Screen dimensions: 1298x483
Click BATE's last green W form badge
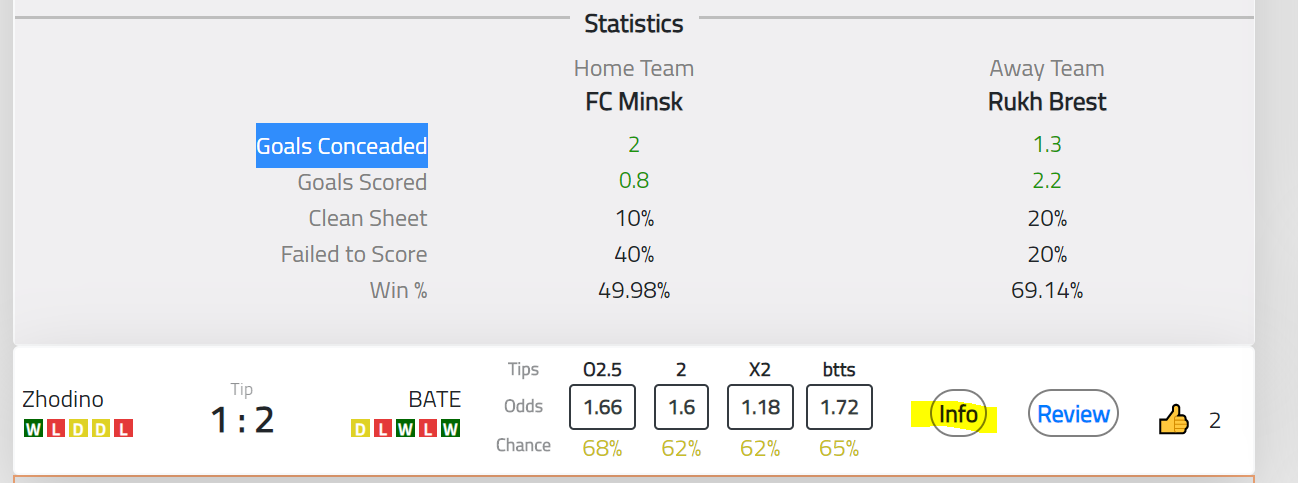451,428
